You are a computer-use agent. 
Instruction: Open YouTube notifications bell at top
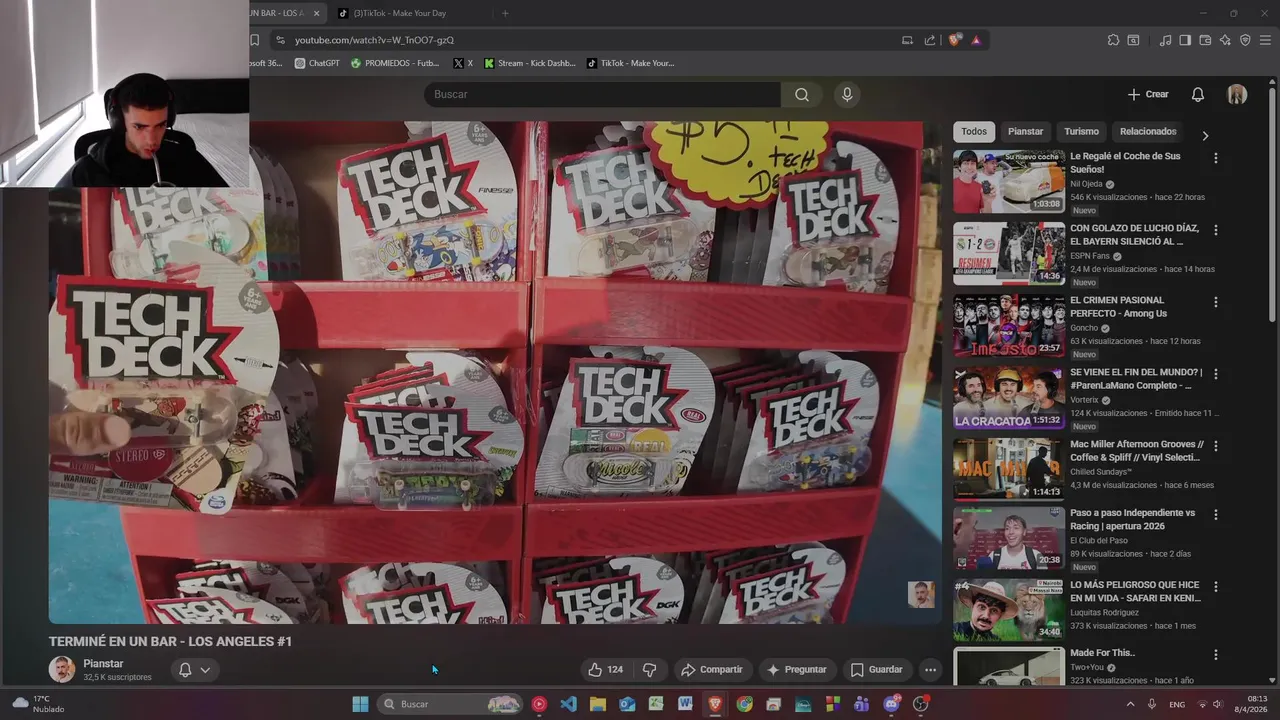click(1197, 94)
